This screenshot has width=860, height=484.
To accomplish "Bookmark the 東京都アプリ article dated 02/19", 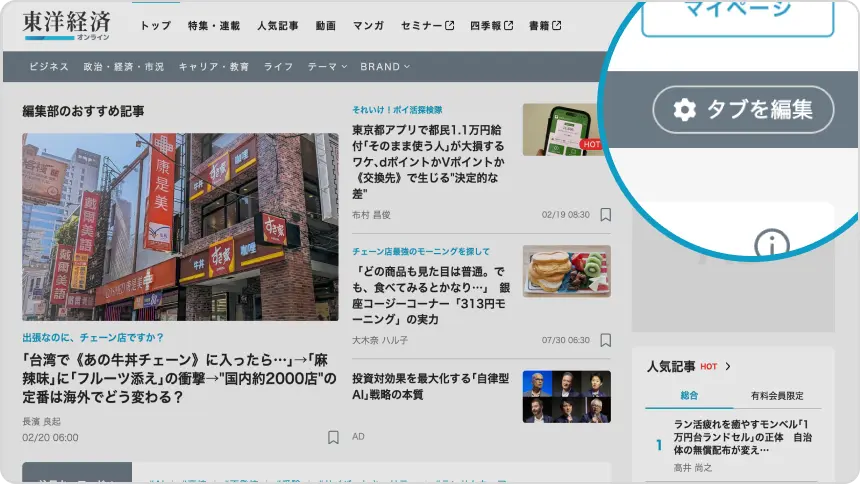I will [x=605, y=215].
